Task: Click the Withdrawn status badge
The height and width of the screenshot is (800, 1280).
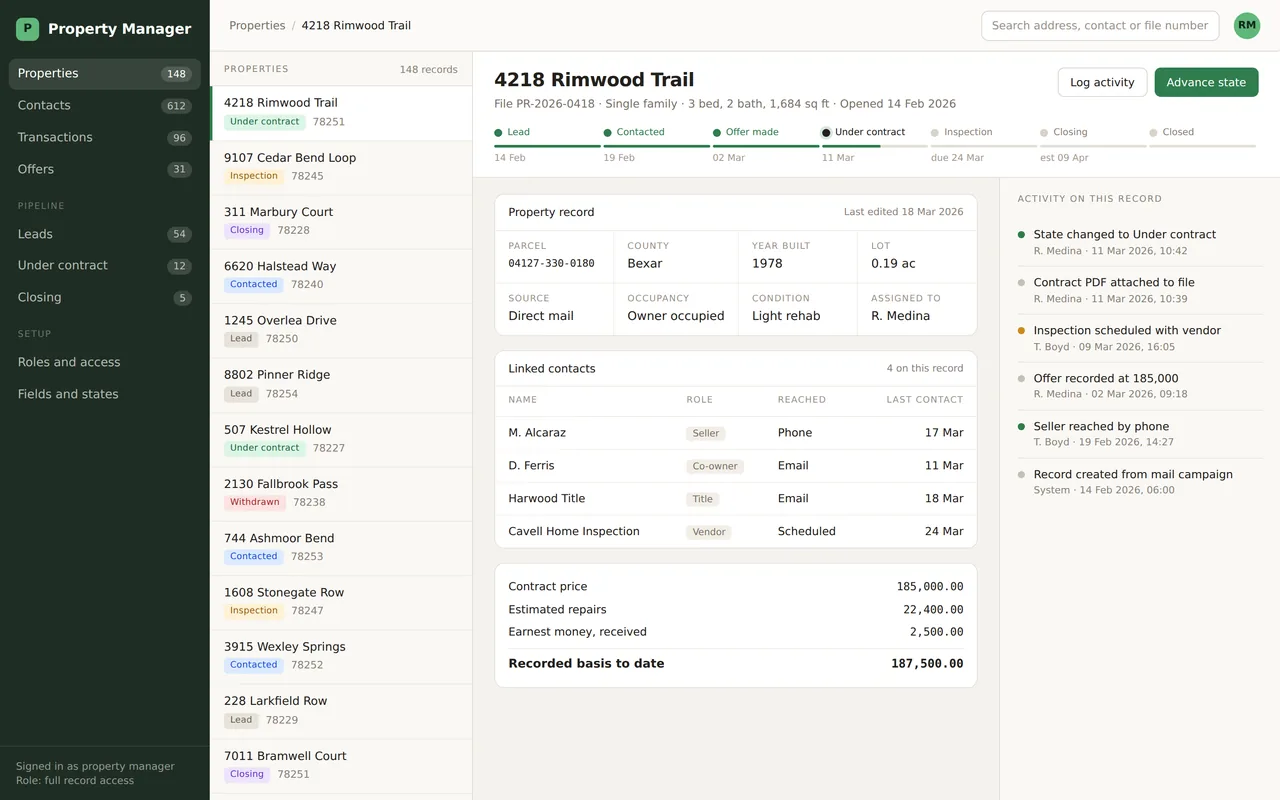Action: (255, 503)
